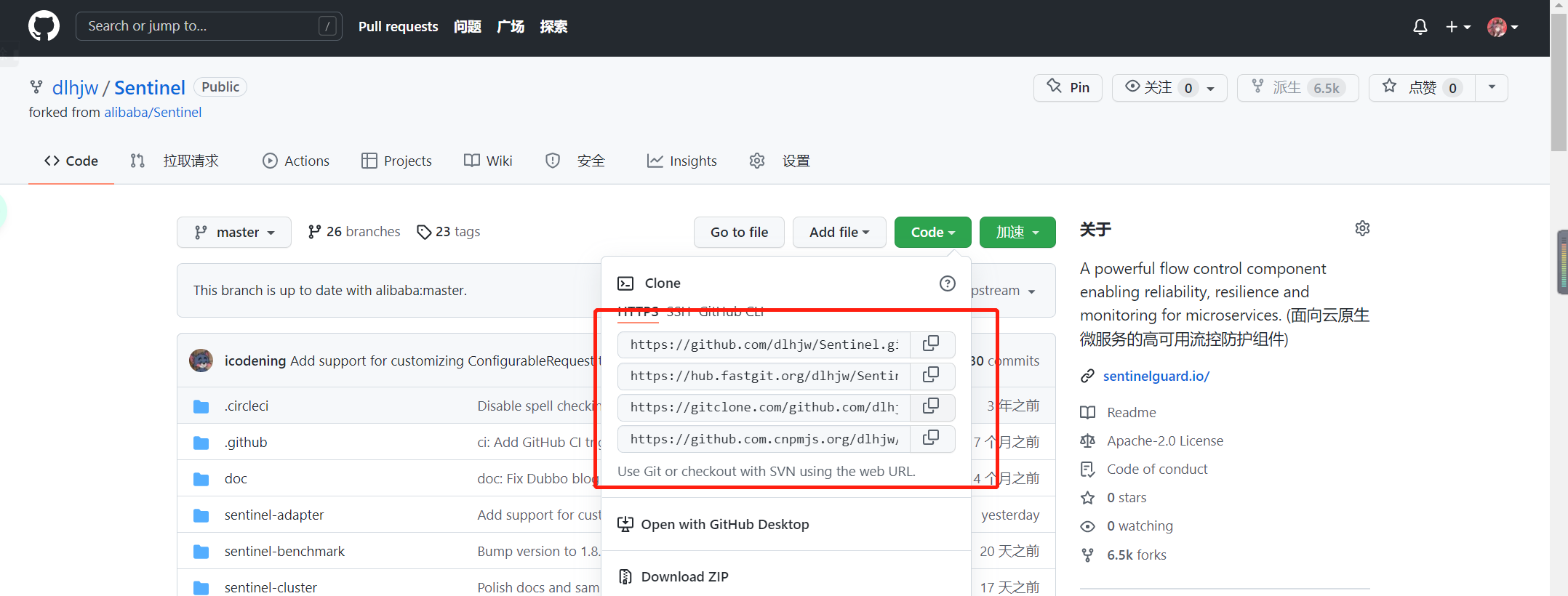Viewport: 1568px width, 596px height.
Task: Expand the star lists dropdown arrow
Action: pos(1492,87)
